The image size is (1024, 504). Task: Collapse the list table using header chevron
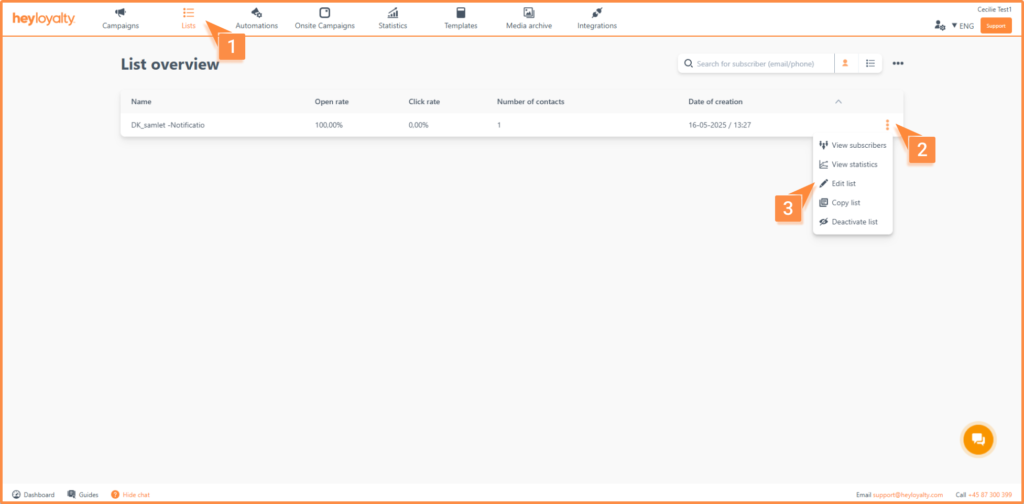click(x=838, y=102)
